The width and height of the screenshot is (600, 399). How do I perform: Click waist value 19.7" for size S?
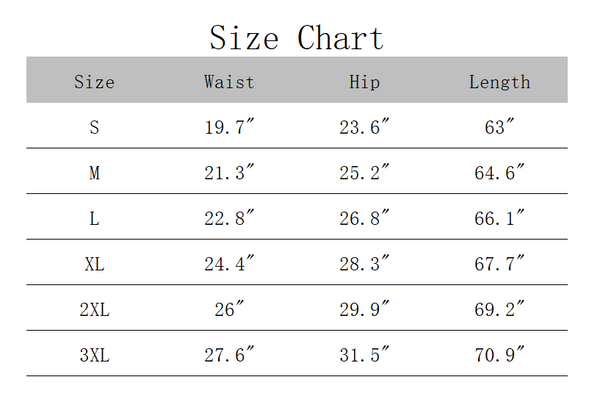[x=229, y=127]
